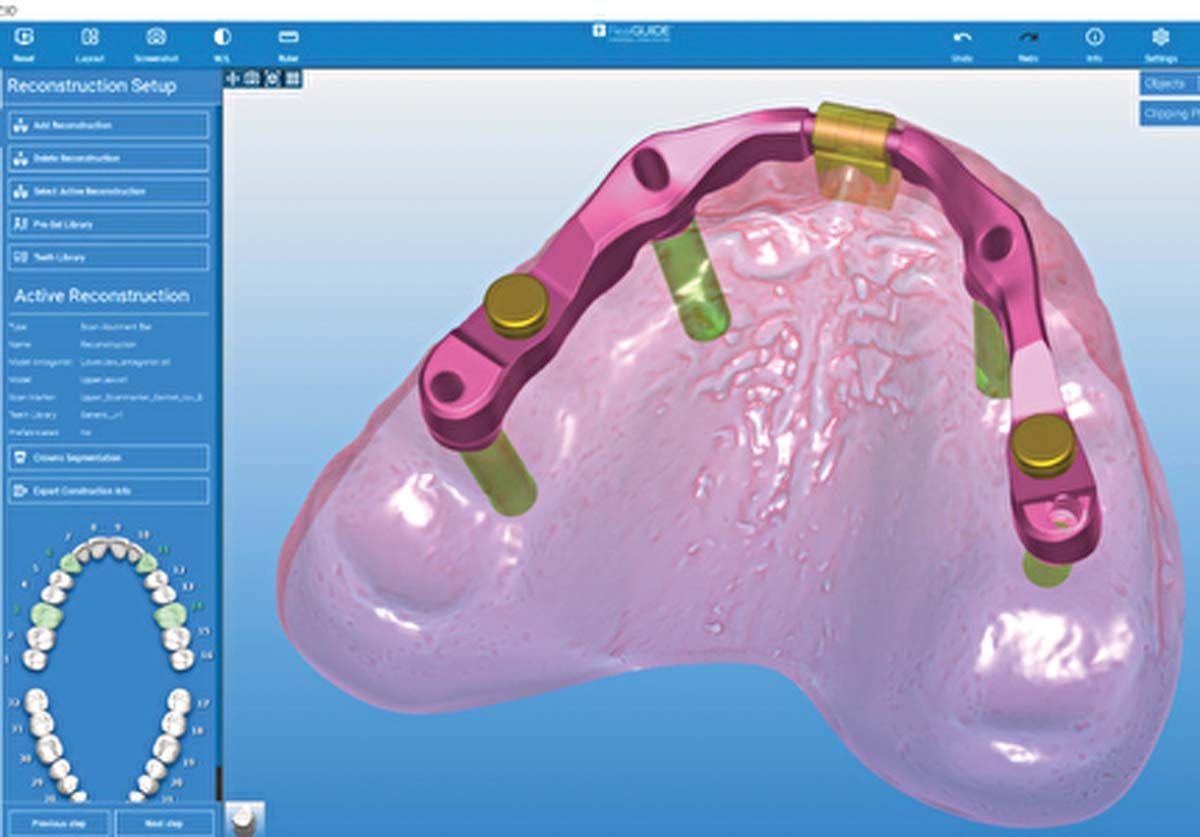This screenshot has height=837, width=1200.
Task: Select green tooth 14 in dental chart
Action: click(x=170, y=615)
